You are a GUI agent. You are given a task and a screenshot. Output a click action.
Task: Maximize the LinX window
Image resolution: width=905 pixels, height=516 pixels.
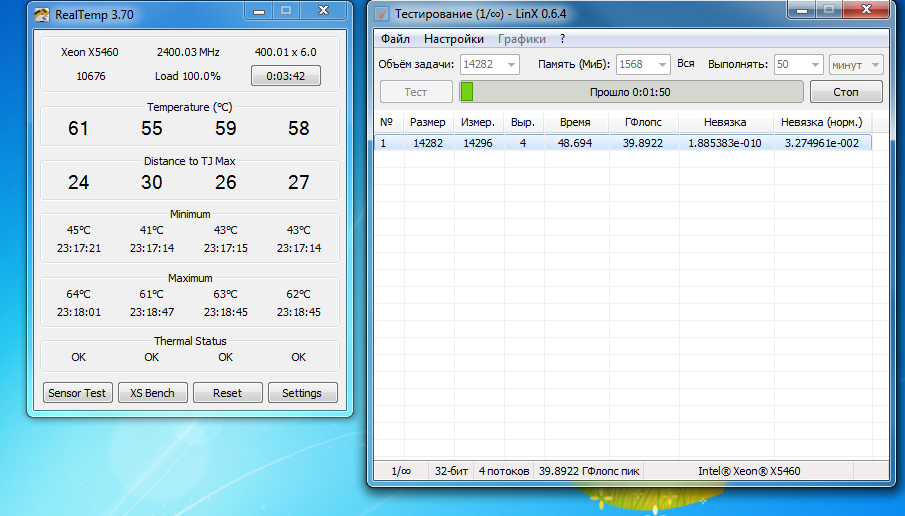pyautogui.click(x=829, y=10)
